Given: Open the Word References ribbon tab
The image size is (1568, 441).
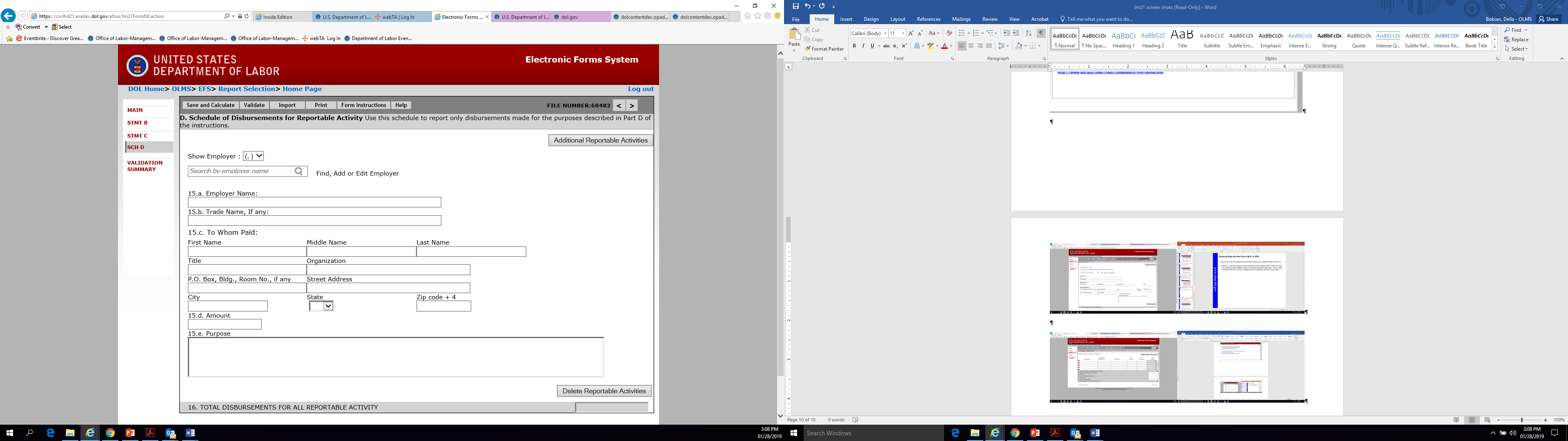Looking at the screenshot, I should coord(928,20).
